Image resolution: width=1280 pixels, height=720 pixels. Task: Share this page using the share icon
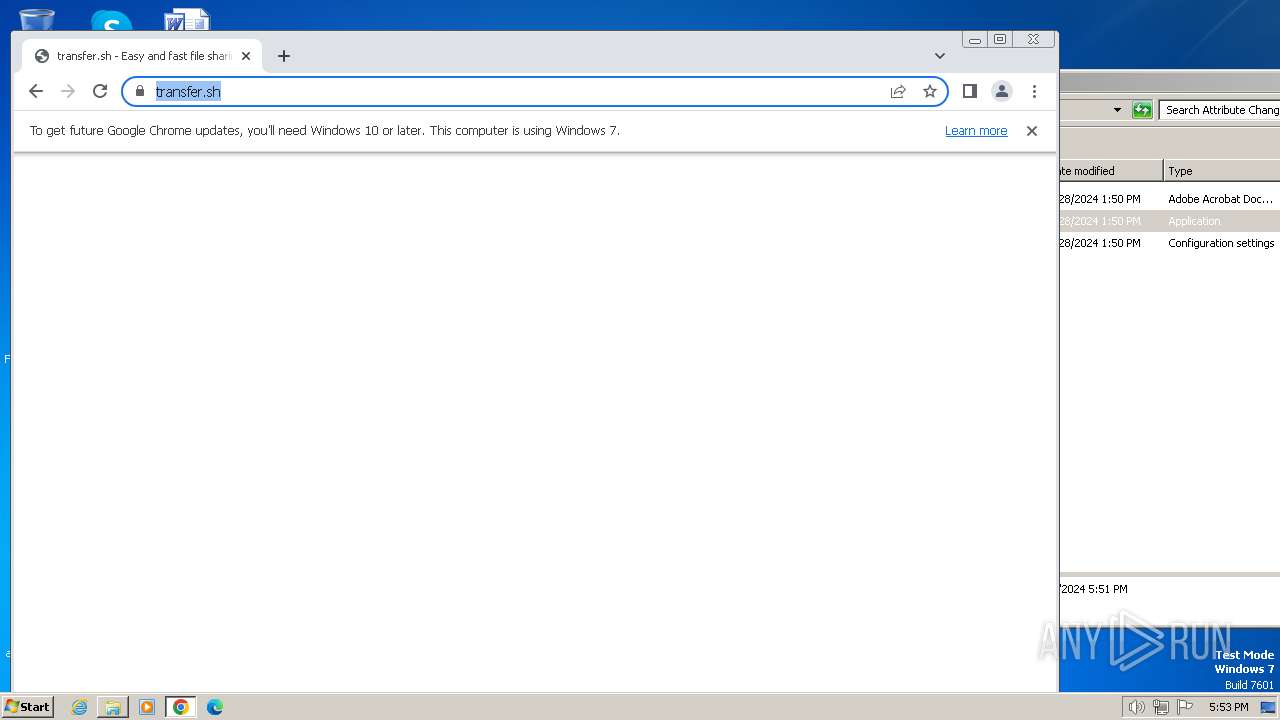pyautogui.click(x=898, y=91)
